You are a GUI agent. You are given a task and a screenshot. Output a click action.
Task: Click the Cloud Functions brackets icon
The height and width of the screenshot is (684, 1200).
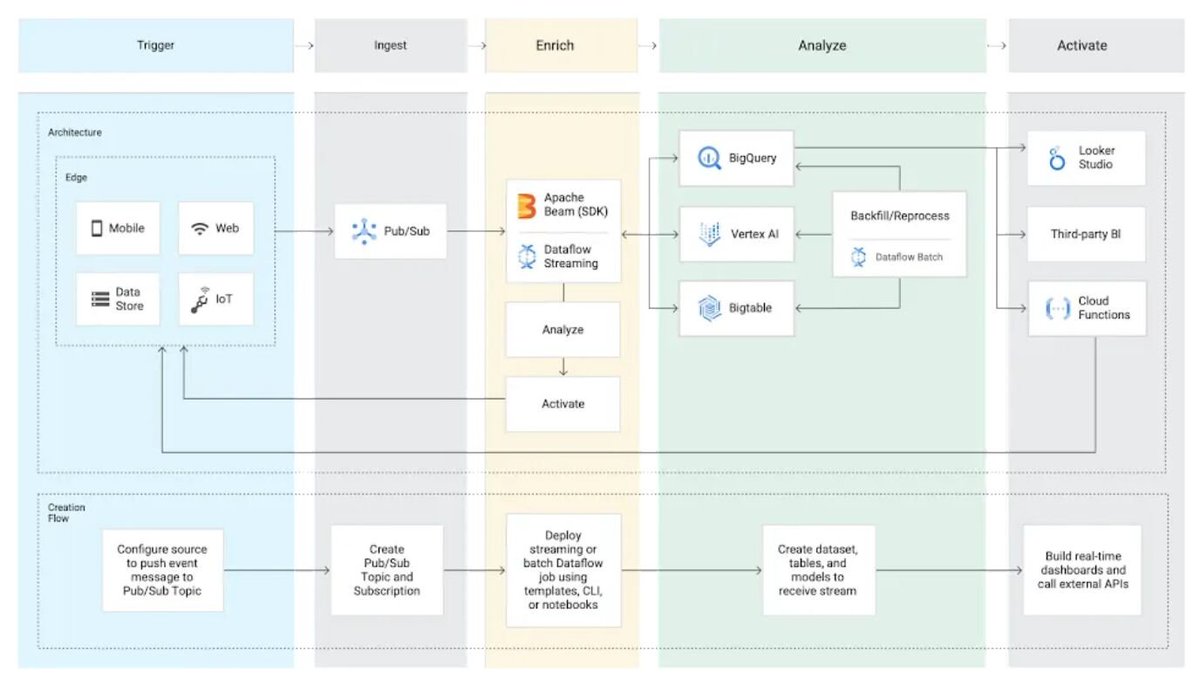coord(1058,308)
